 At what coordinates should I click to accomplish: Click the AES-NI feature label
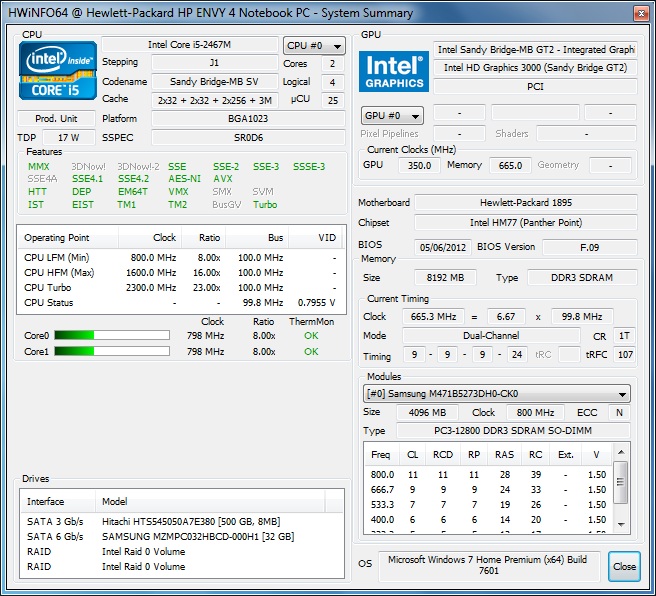184,179
